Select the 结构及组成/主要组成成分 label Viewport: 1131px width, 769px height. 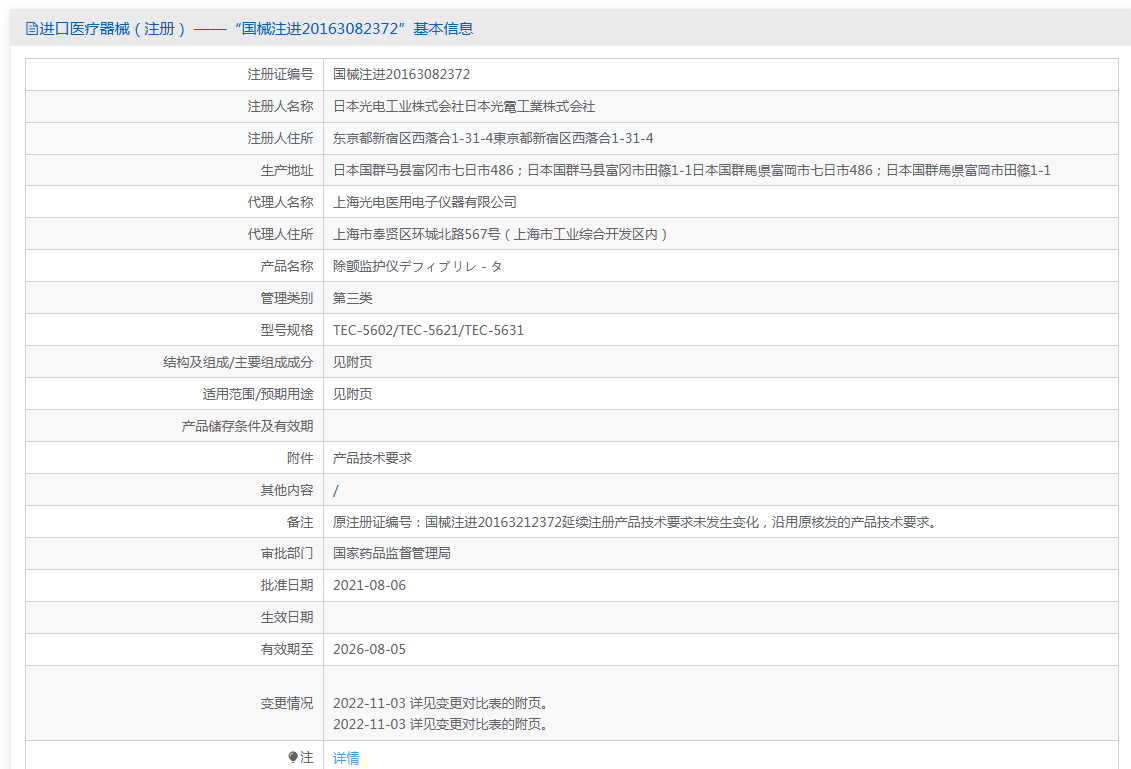238,362
